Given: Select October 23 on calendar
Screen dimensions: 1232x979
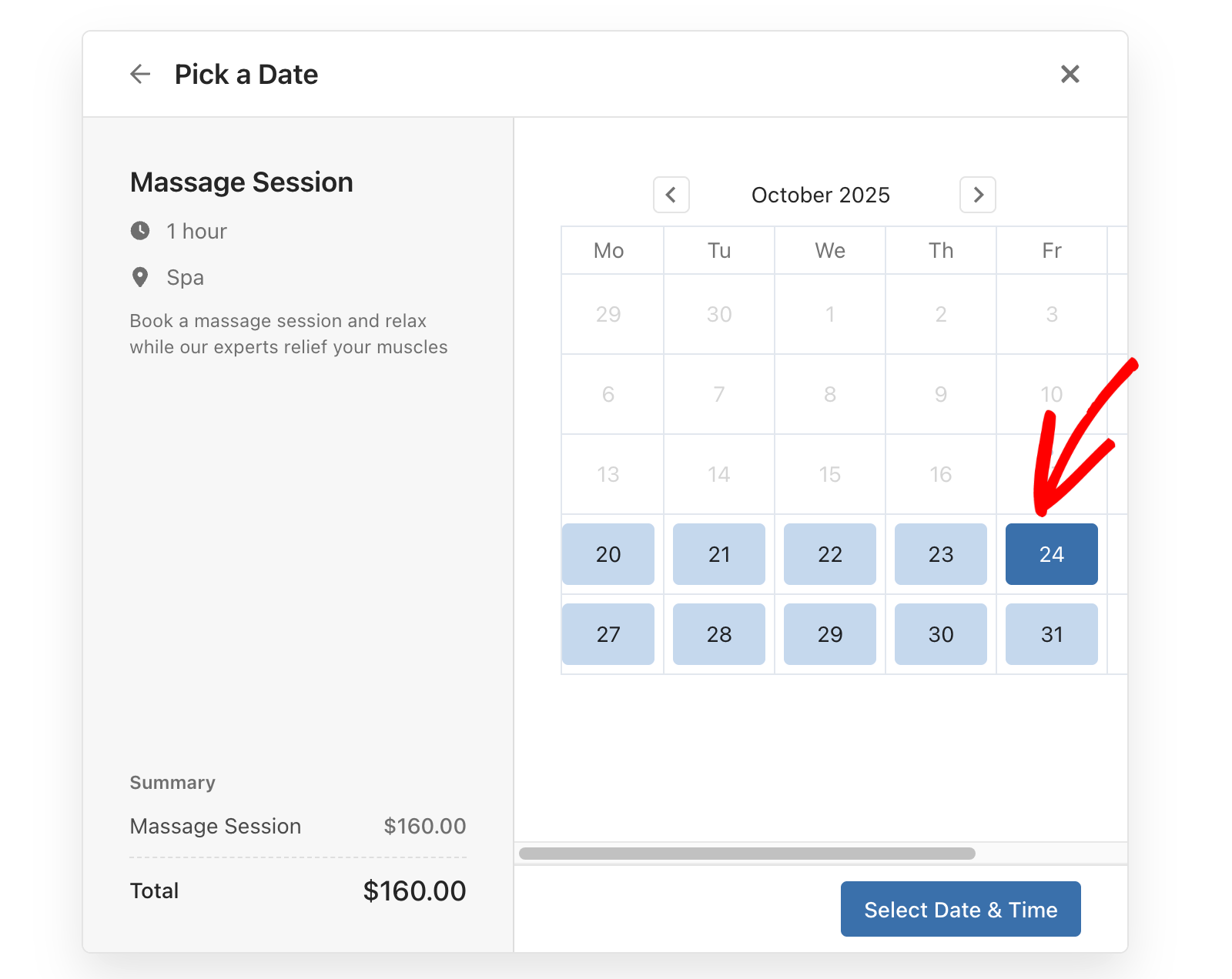Looking at the screenshot, I should pyautogui.click(x=941, y=554).
